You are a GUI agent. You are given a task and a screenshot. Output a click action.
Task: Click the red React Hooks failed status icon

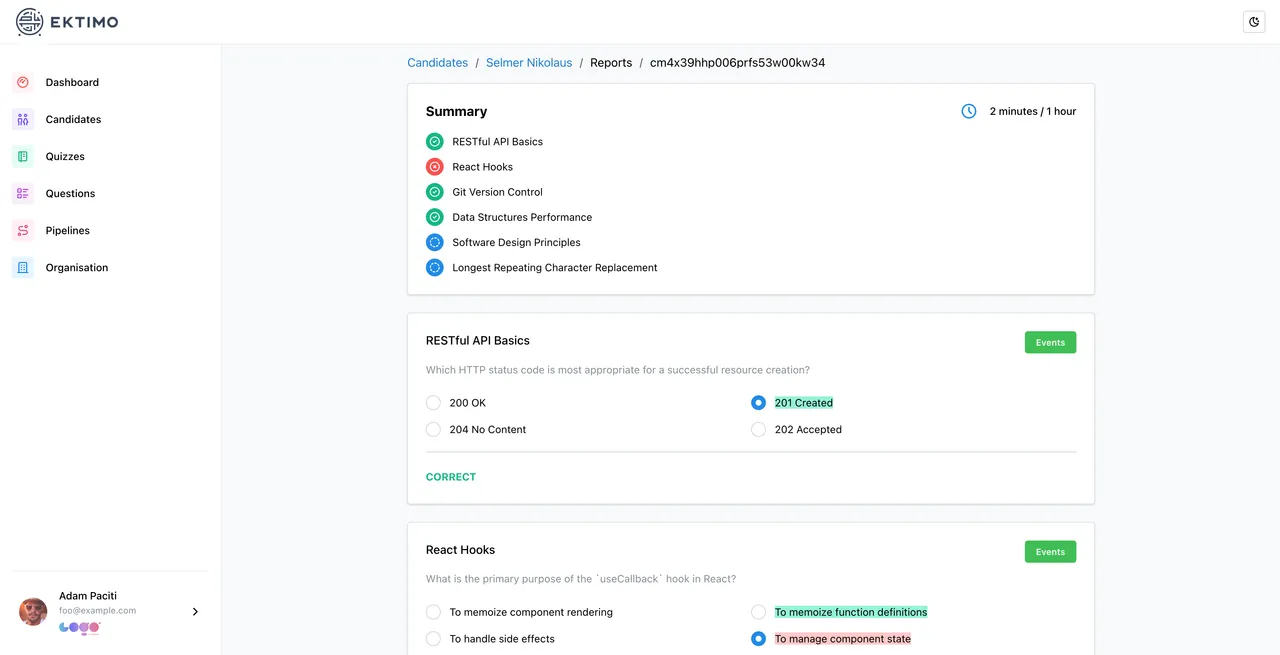434,167
